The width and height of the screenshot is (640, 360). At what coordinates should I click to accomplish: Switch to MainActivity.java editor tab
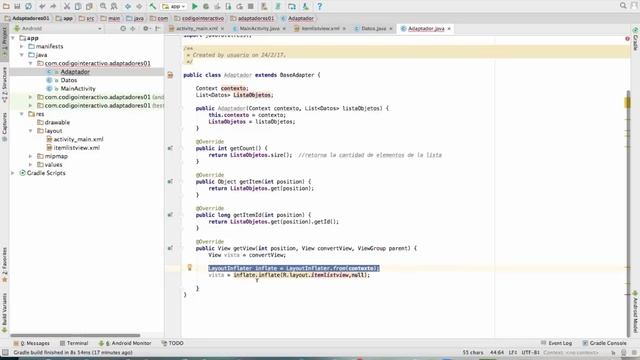click(259, 29)
